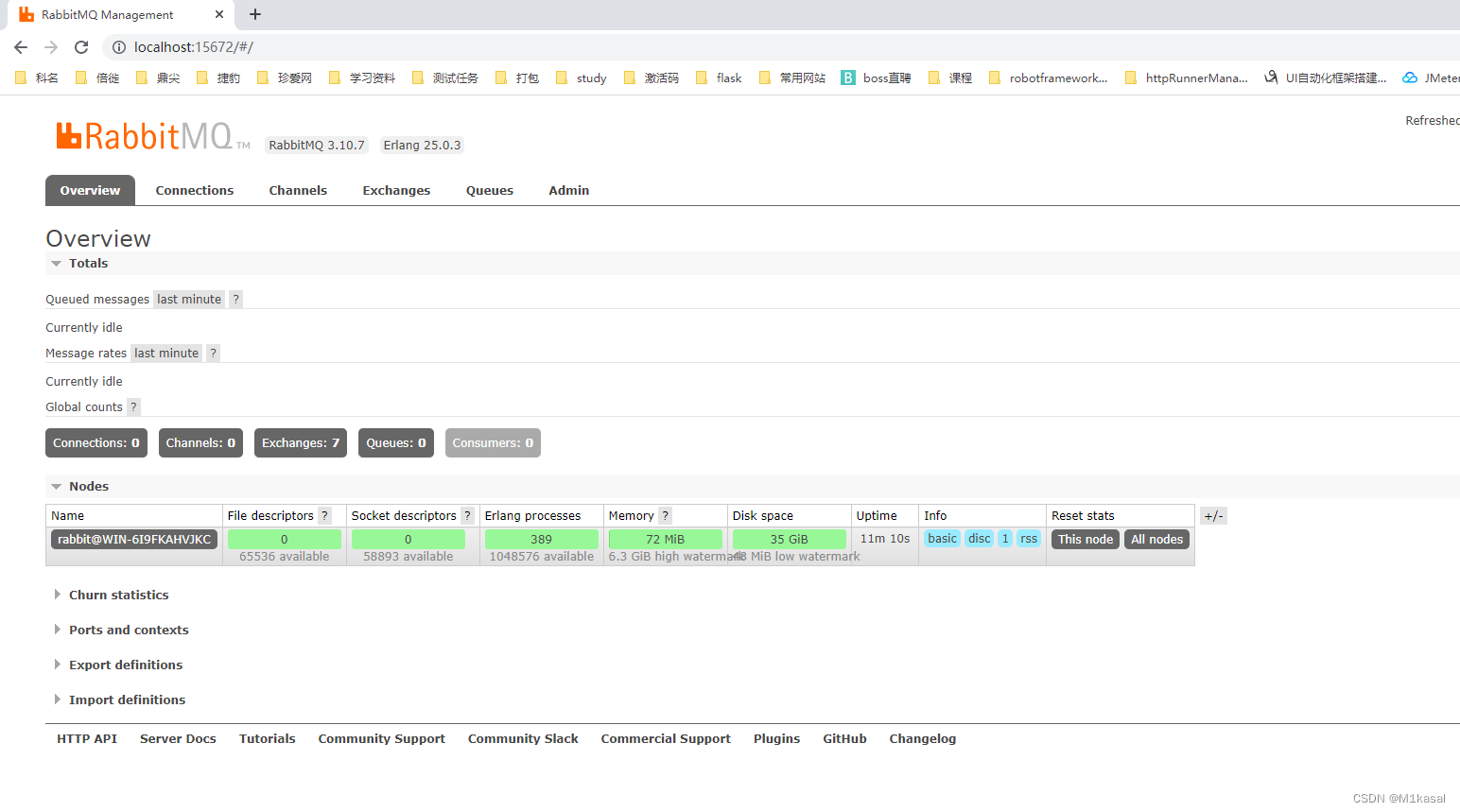Show help for Socket descriptors column
1460x812 pixels.
[x=467, y=515]
